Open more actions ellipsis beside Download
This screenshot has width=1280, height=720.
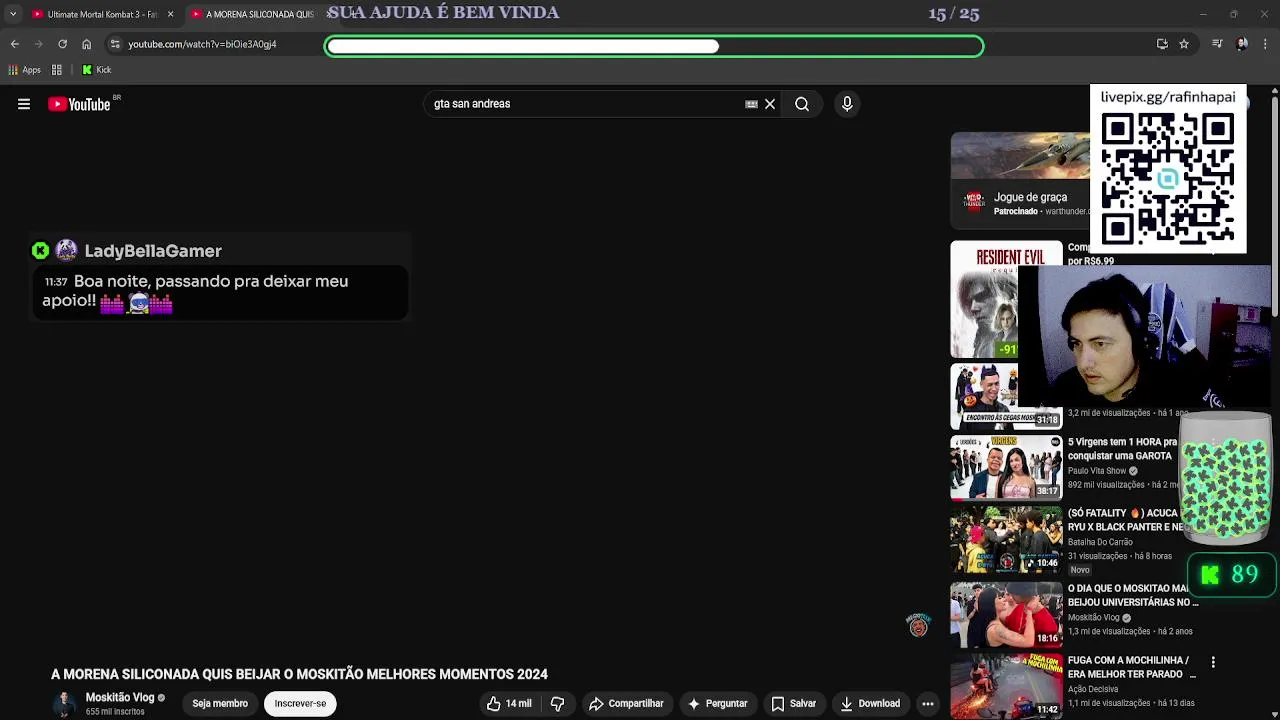click(x=928, y=704)
